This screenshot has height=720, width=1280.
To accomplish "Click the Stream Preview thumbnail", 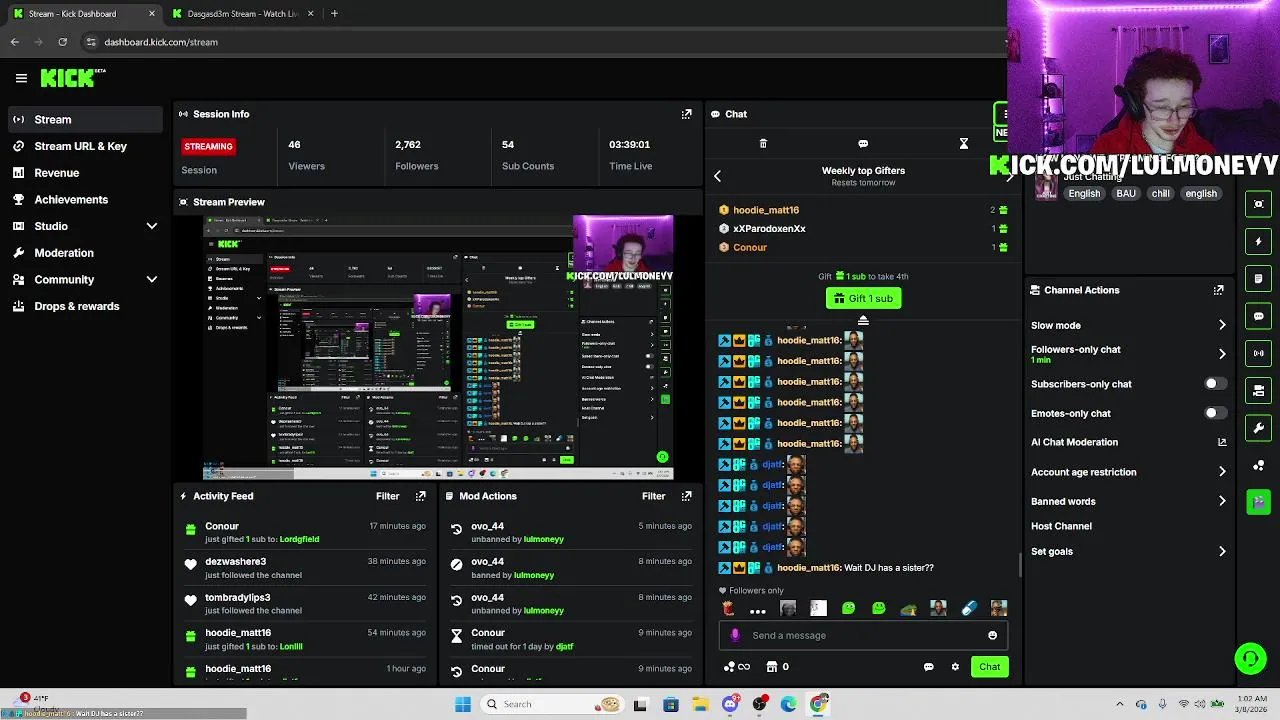I will click(438, 348).
